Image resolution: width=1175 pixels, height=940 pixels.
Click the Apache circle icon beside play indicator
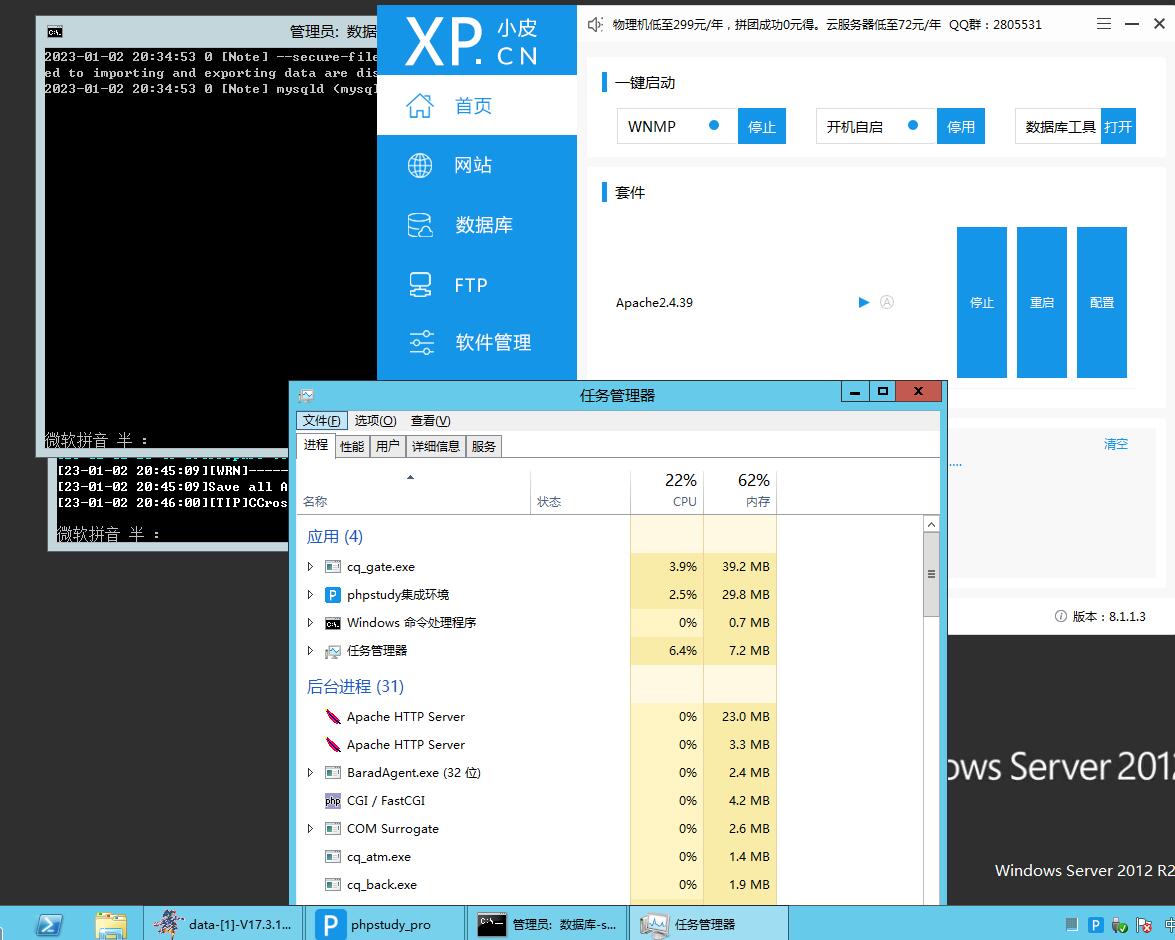(886, 302)
